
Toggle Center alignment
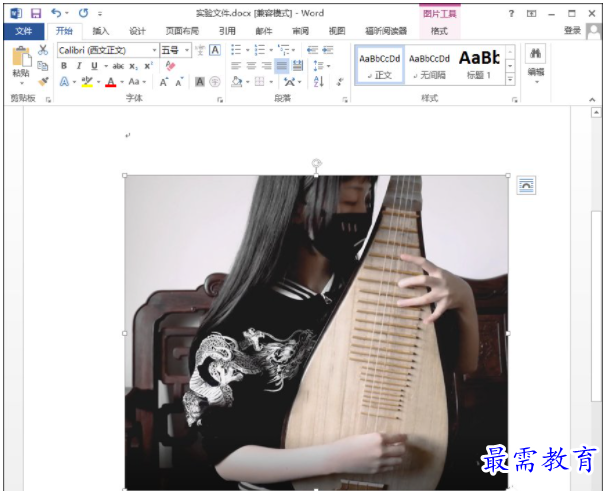251,66
